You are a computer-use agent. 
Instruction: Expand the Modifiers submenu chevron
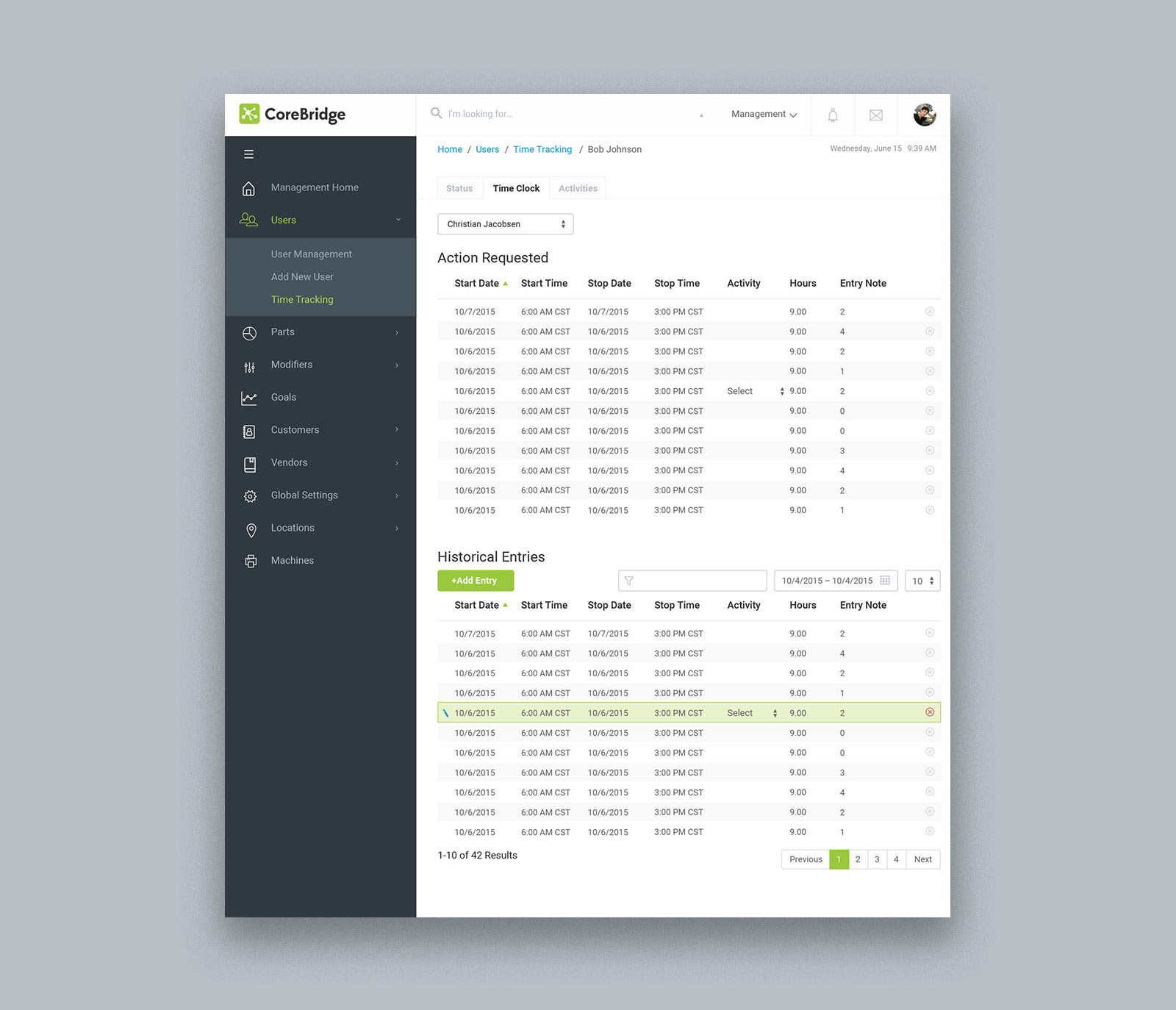tap(397, 365)
